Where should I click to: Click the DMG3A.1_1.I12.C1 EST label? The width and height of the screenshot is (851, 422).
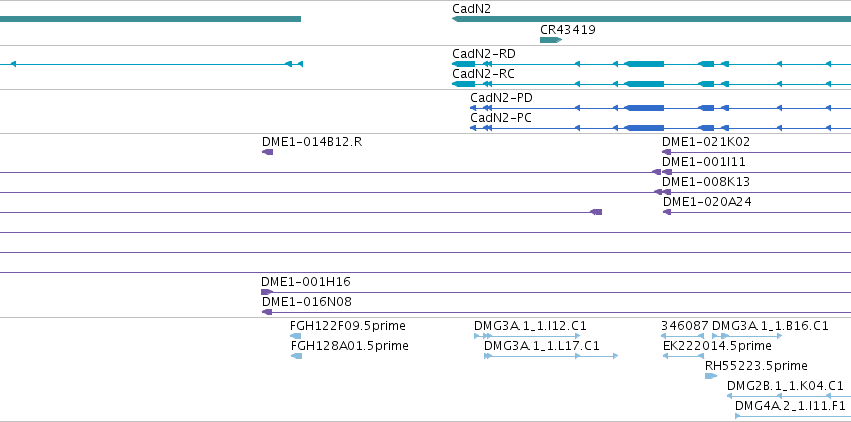(530, 326)
